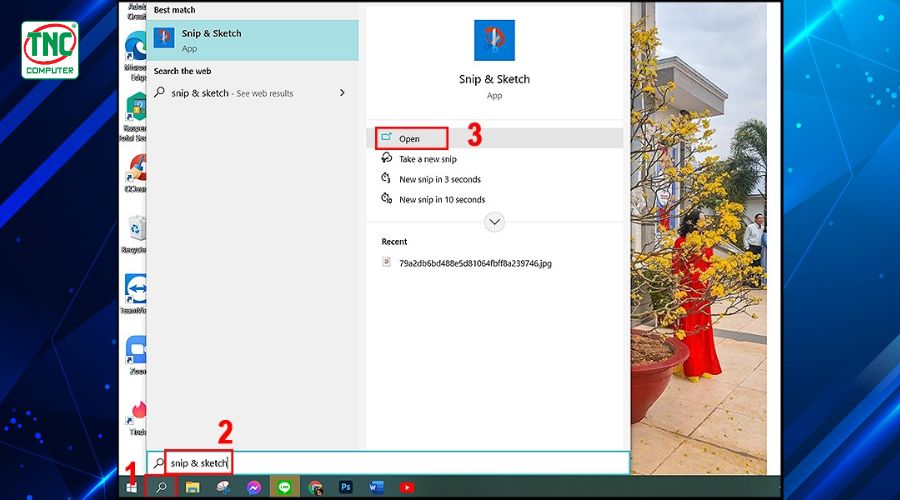Click the large Snip & Sketch app icon in the details pane
Viewport: 900px width, 500px height.
[x=494, y=40]
